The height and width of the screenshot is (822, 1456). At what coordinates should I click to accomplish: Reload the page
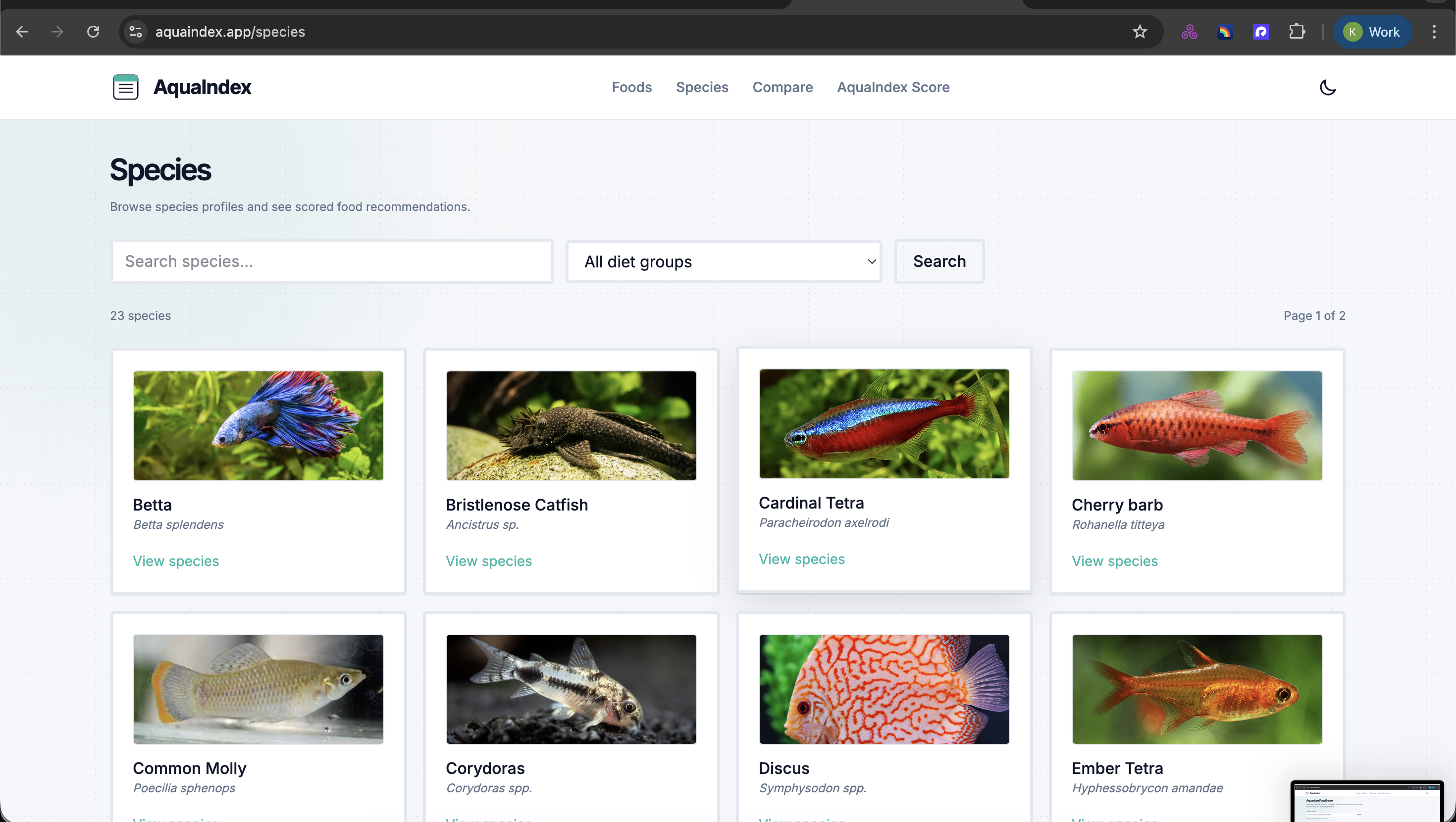94,32
